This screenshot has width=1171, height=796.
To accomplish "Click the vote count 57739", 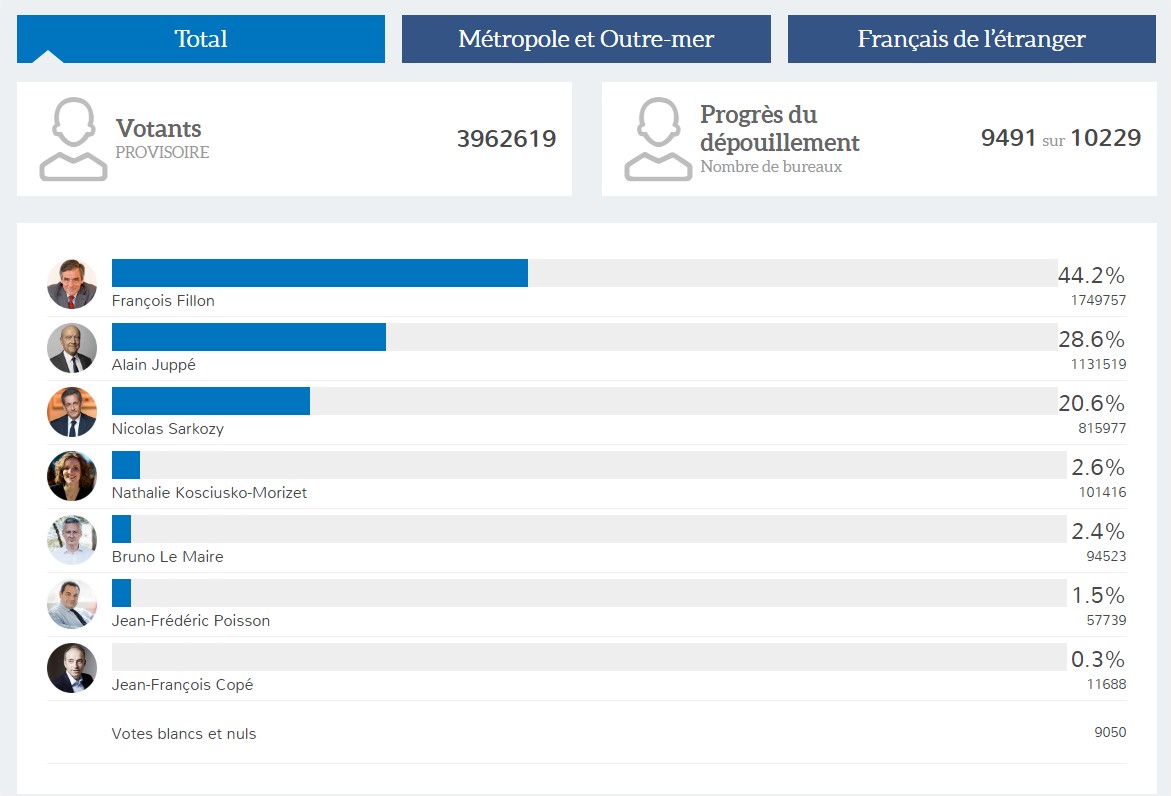I will point(1106,620).
